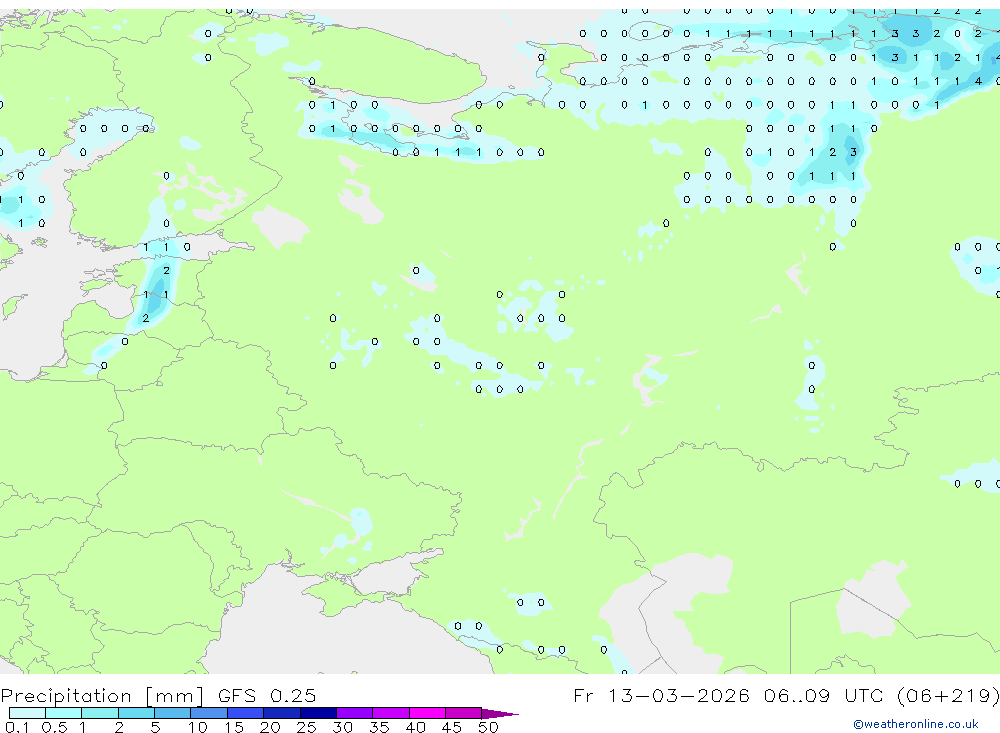The image size is (1000, 733).
Task: Click the '15' legend label
Action: [233, 727]
